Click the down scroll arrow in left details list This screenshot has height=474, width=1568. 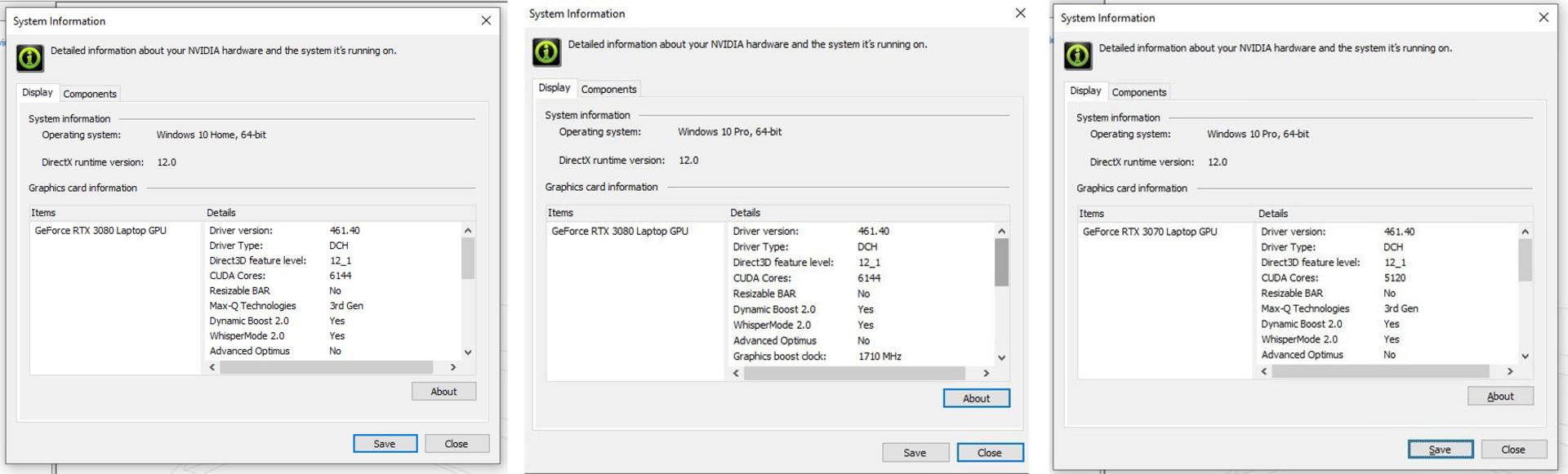pyautogui.click(x=468, y=352)
